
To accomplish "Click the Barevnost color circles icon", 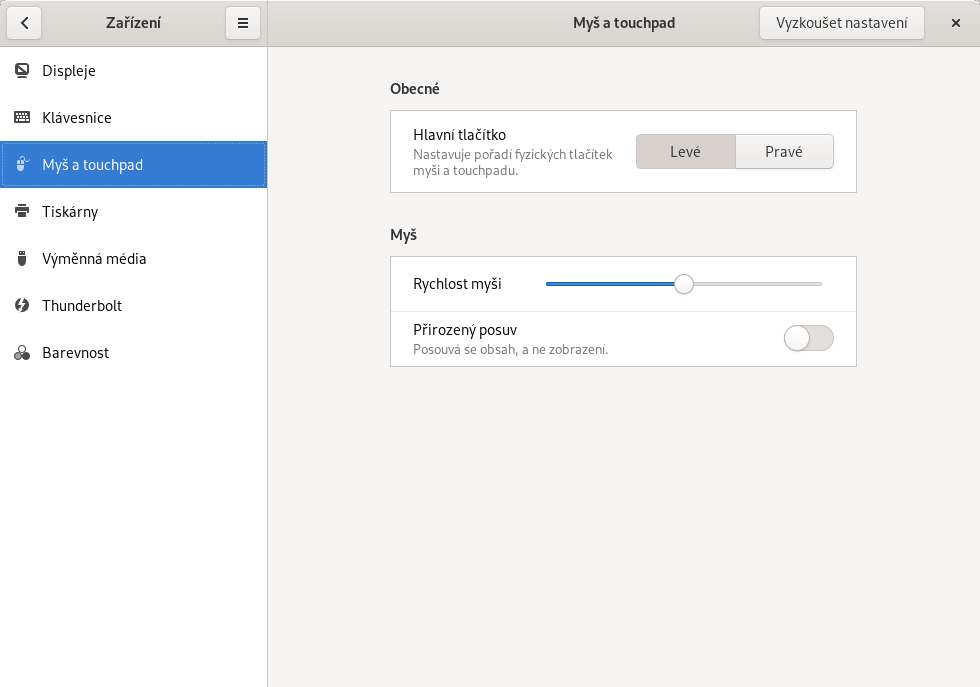I will [x=22, y=353].
